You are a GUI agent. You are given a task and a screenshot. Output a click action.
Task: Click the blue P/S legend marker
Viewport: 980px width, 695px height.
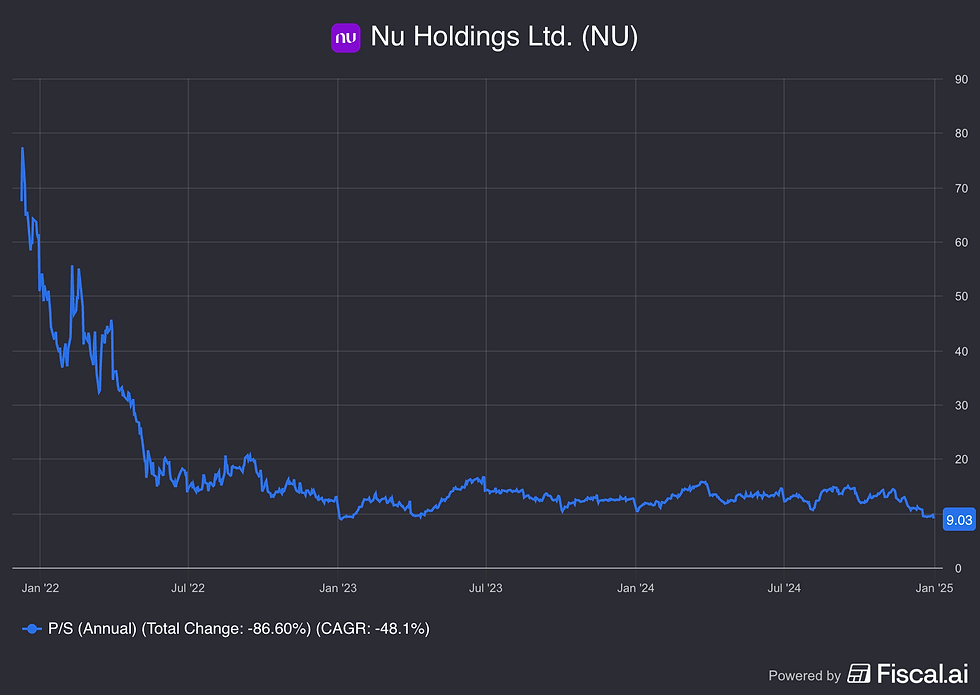pyautogui.click(x=32, y=629)
